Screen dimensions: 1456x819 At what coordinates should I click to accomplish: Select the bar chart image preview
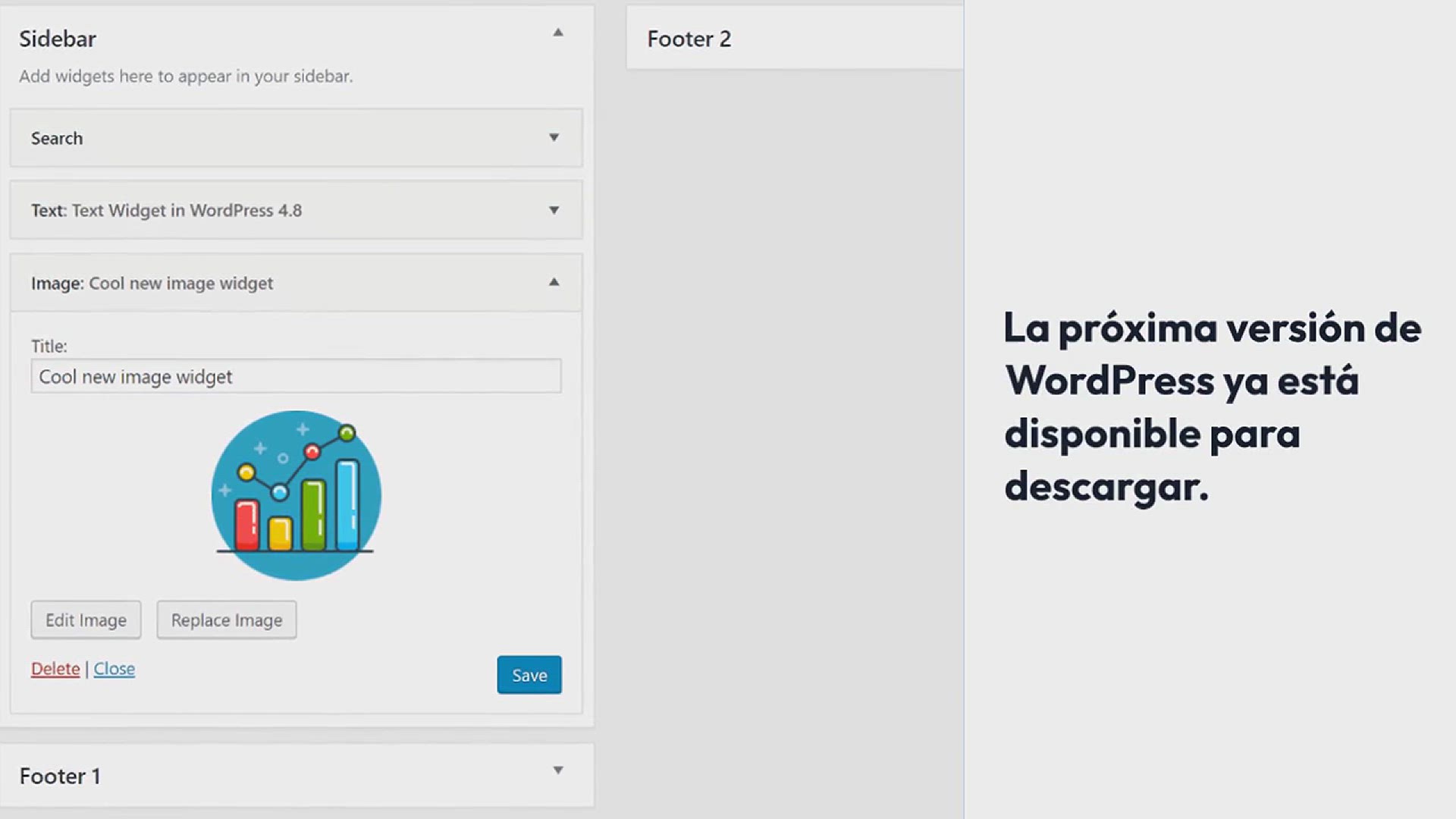pos(296,495)
